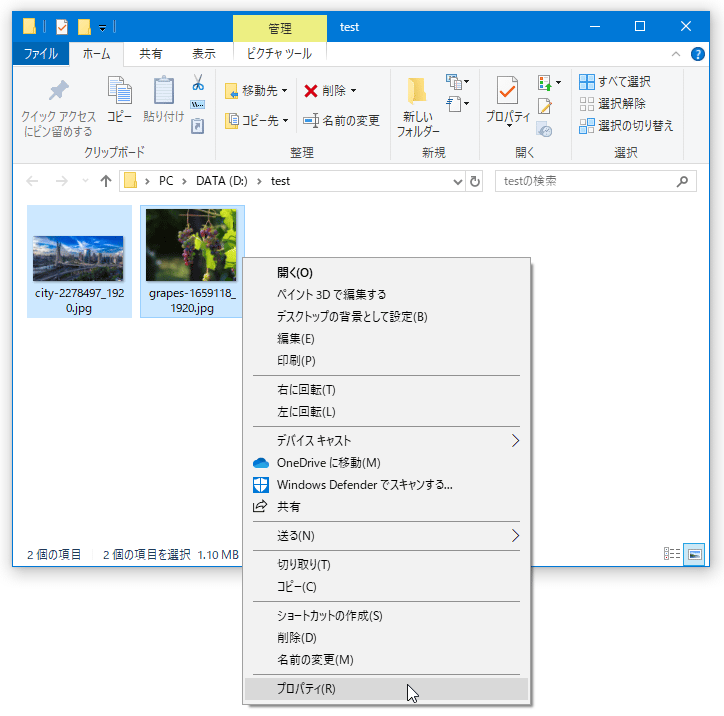This screenshot has width=724, height=716.
Task: Choose 切り取り(T) in context menu
Action: [x=386, y=565]
